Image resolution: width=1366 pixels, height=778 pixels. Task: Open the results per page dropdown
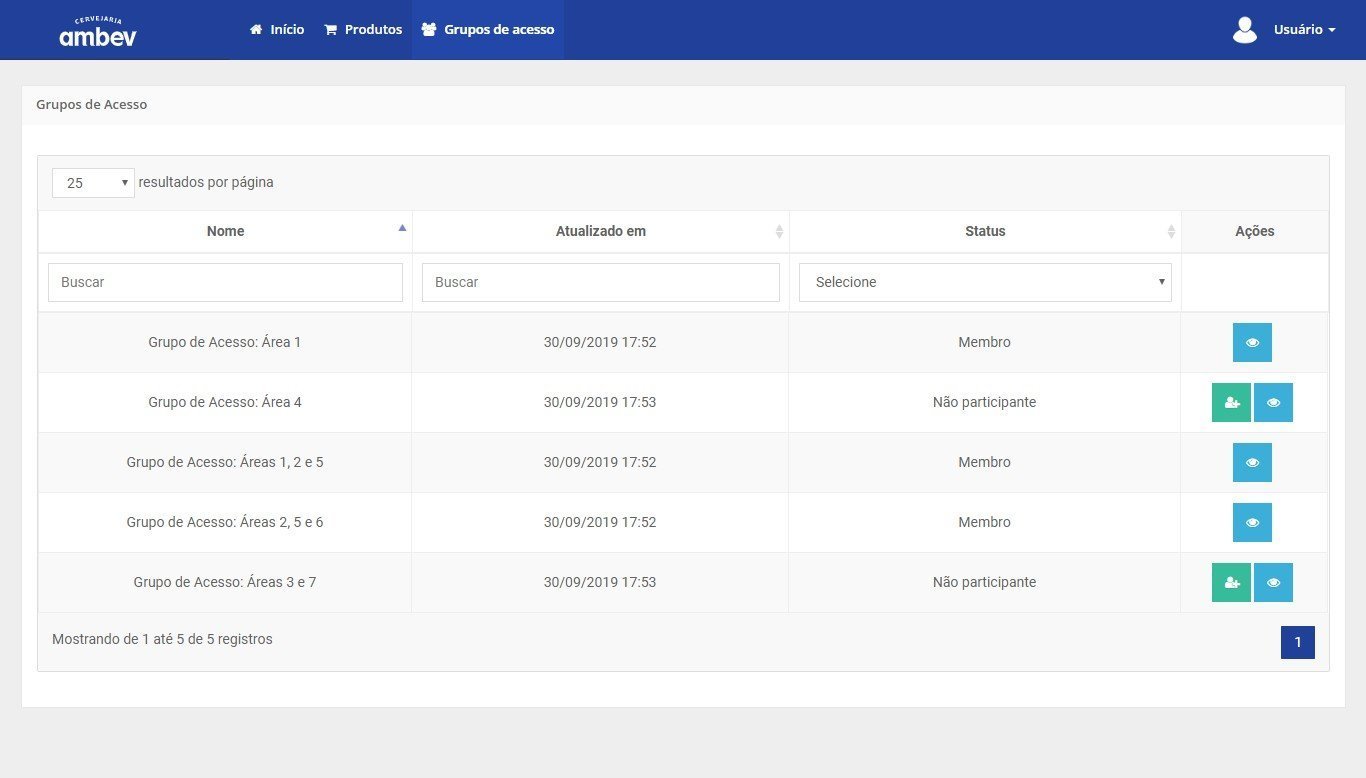pos(93,183)
